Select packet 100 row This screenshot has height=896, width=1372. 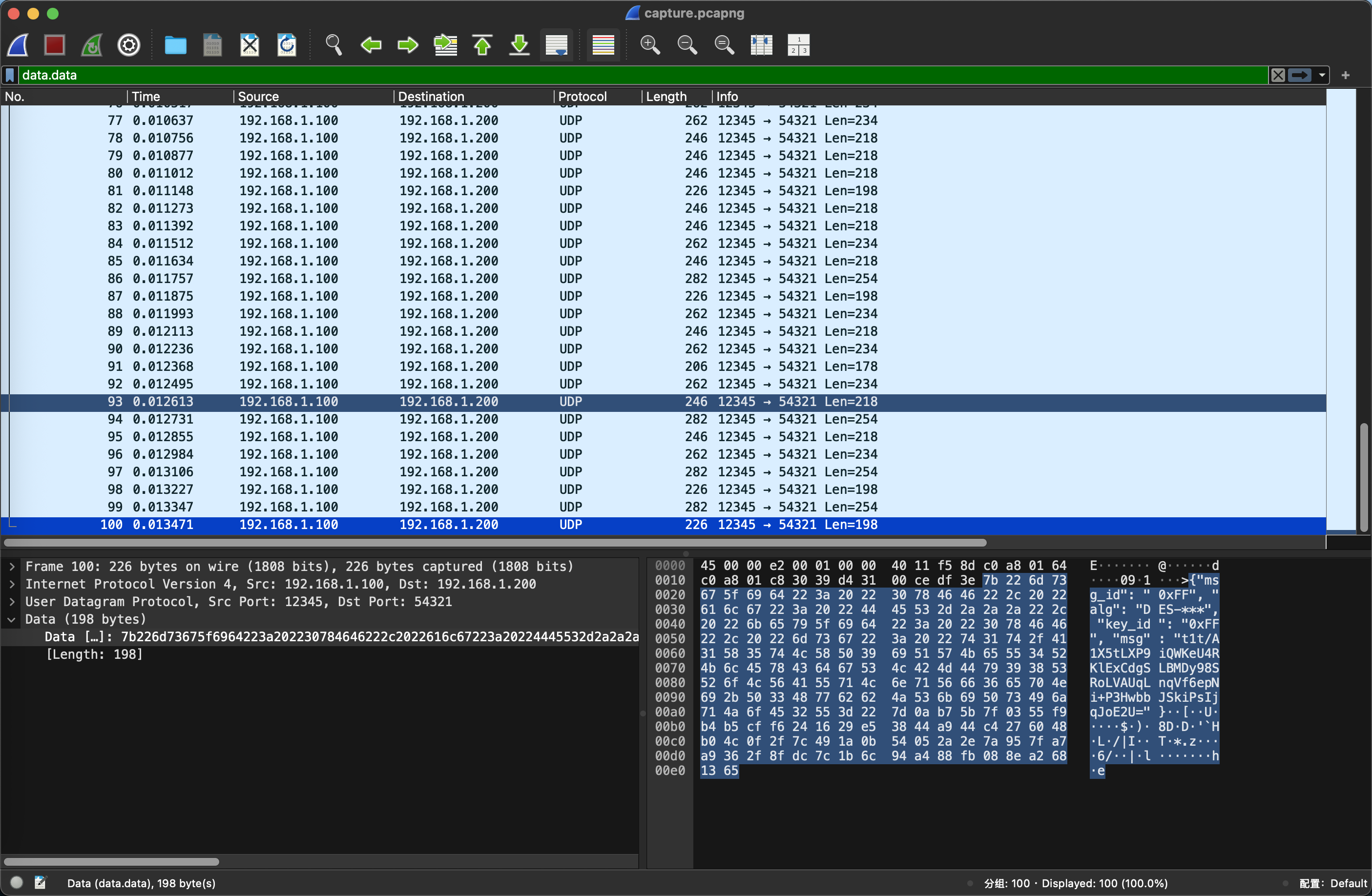pos(663,525)
